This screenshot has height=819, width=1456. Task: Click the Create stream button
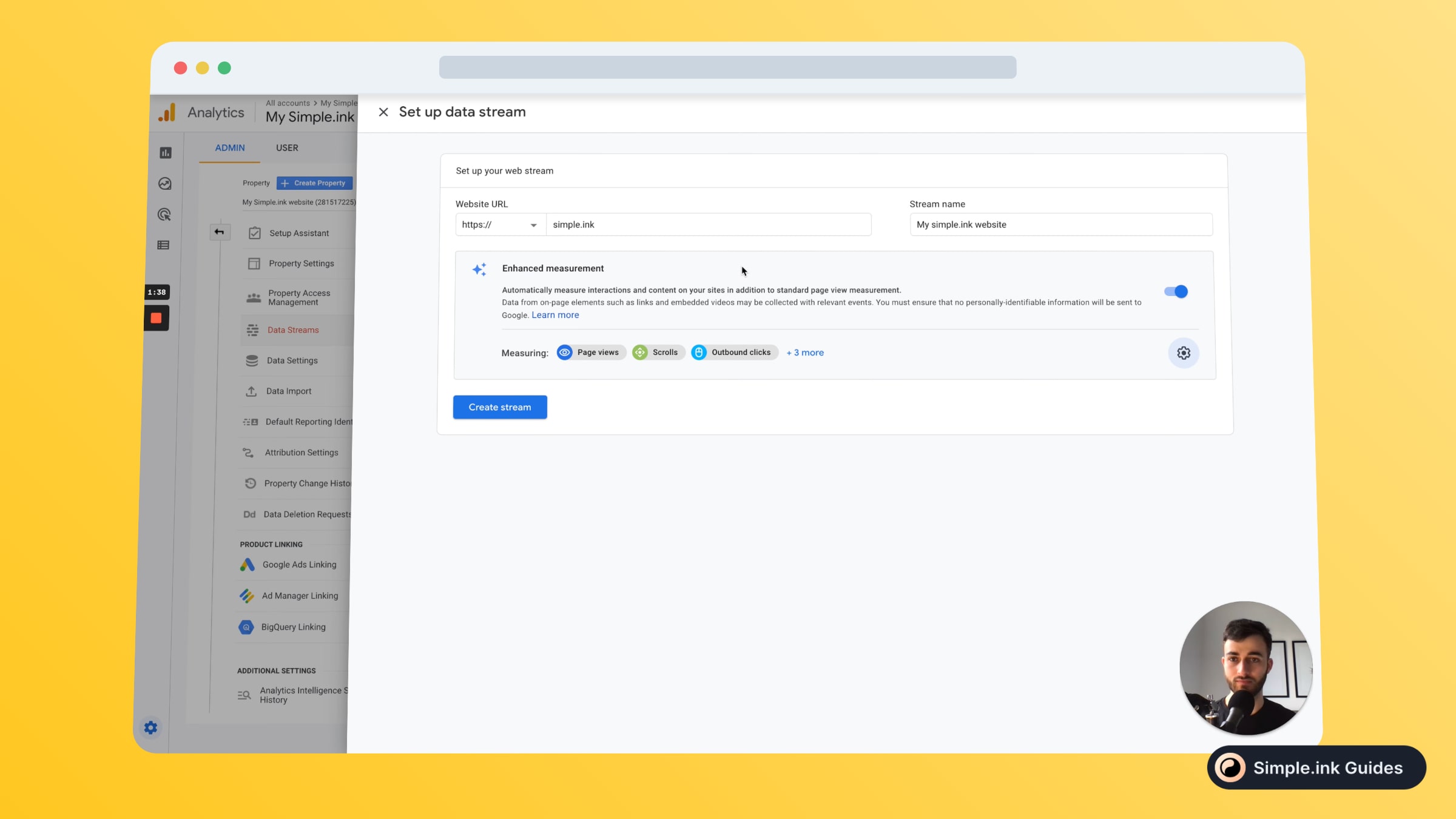(x=500, y=407)
